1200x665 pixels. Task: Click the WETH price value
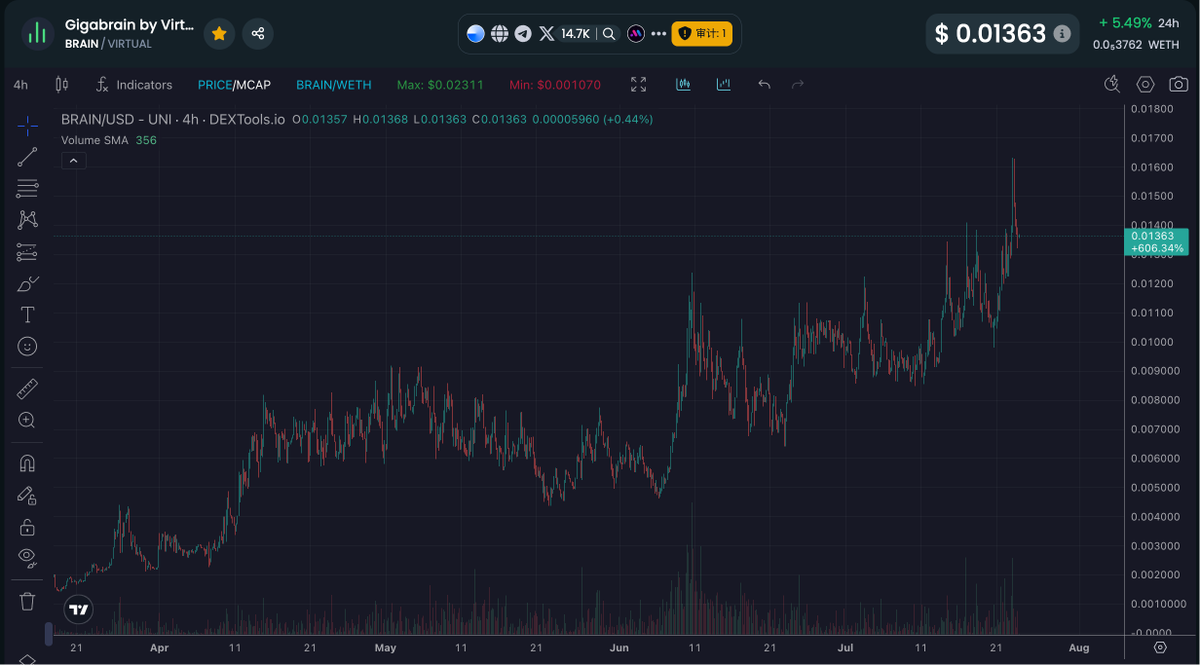[1136, 45]
